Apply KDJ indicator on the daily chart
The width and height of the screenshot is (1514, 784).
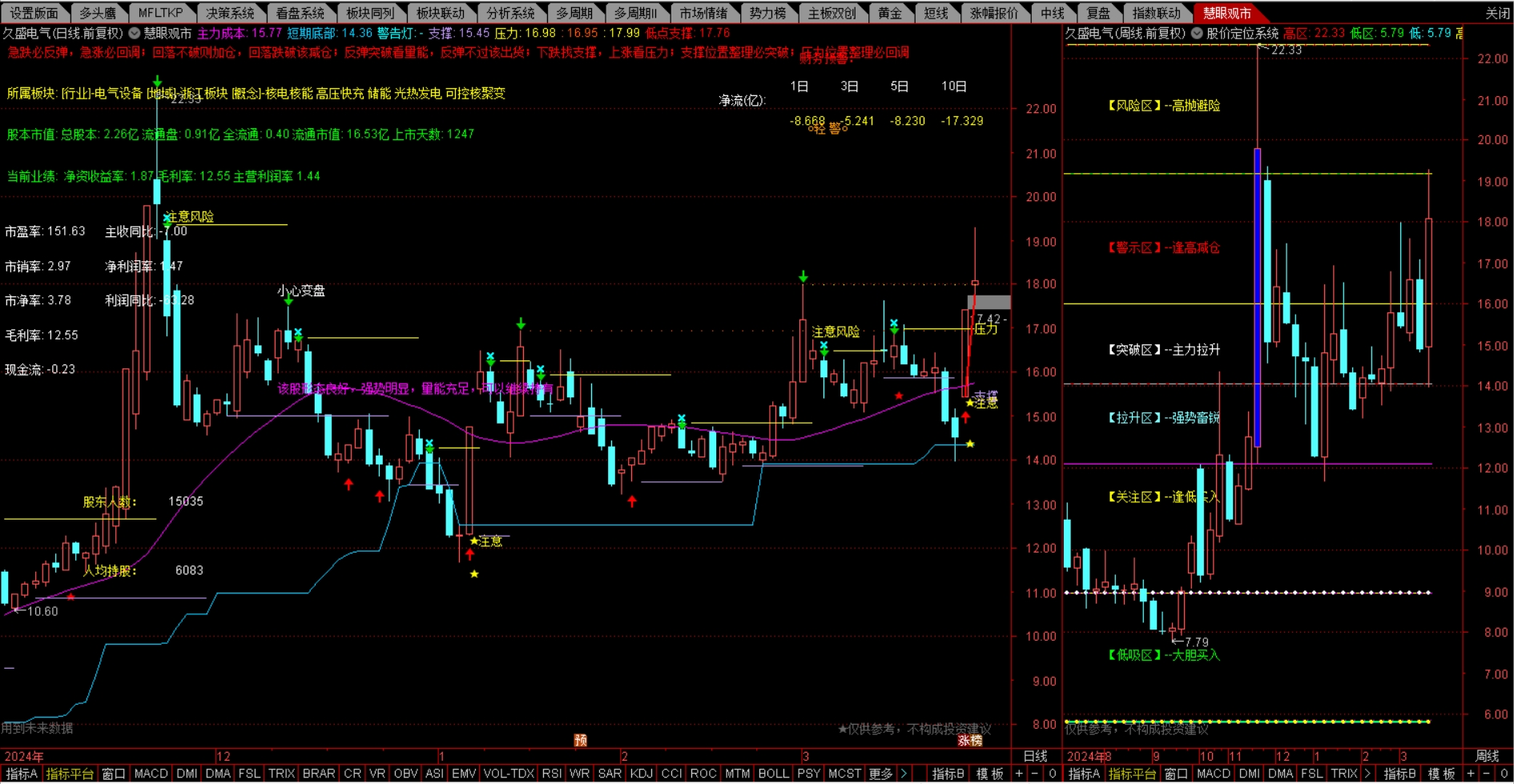(x=641, y=774)
